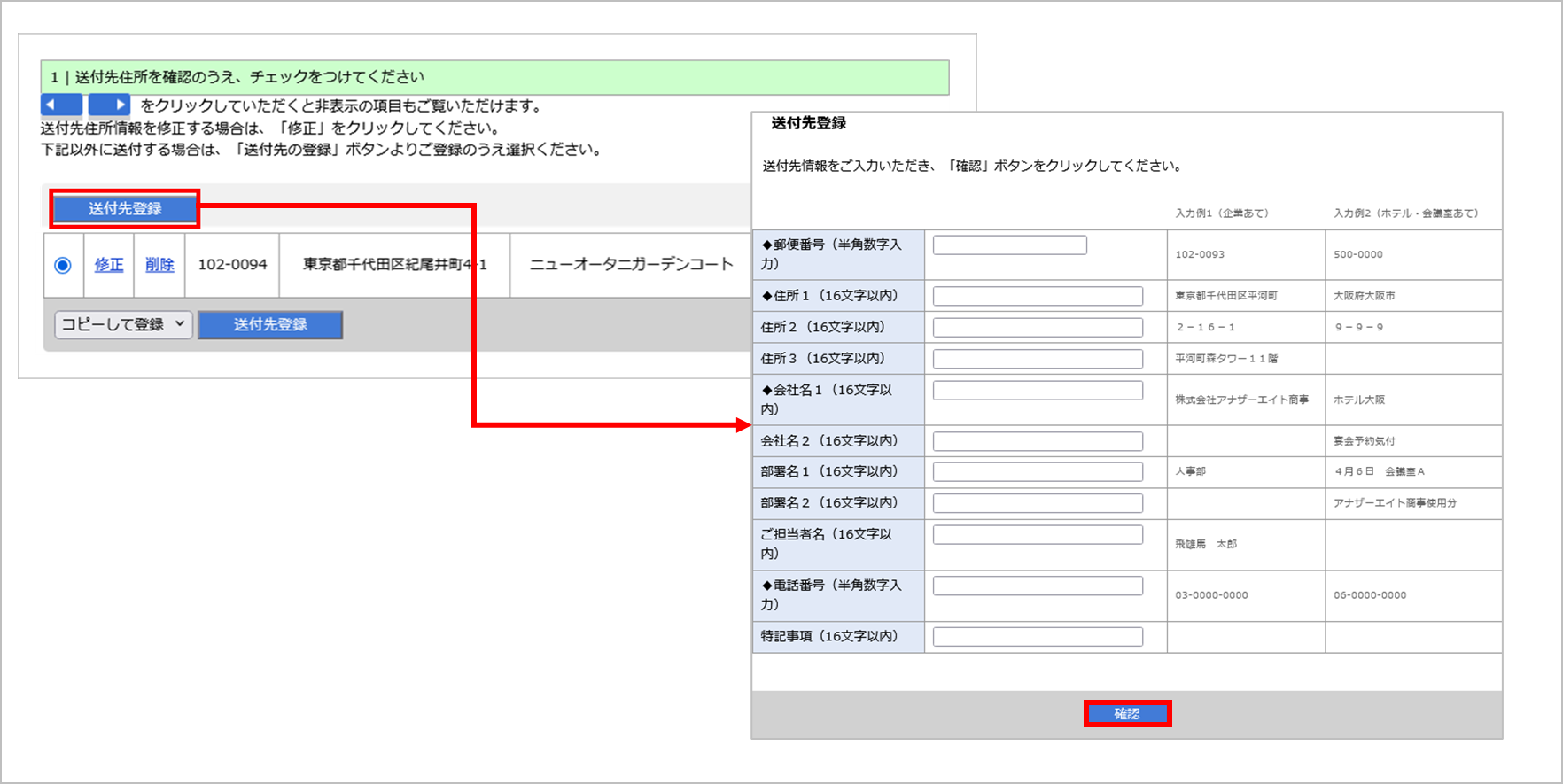Screen dimensions: 1563x784
Task: Click the 部署名２ input field
Action: [x=1038, y=503]
